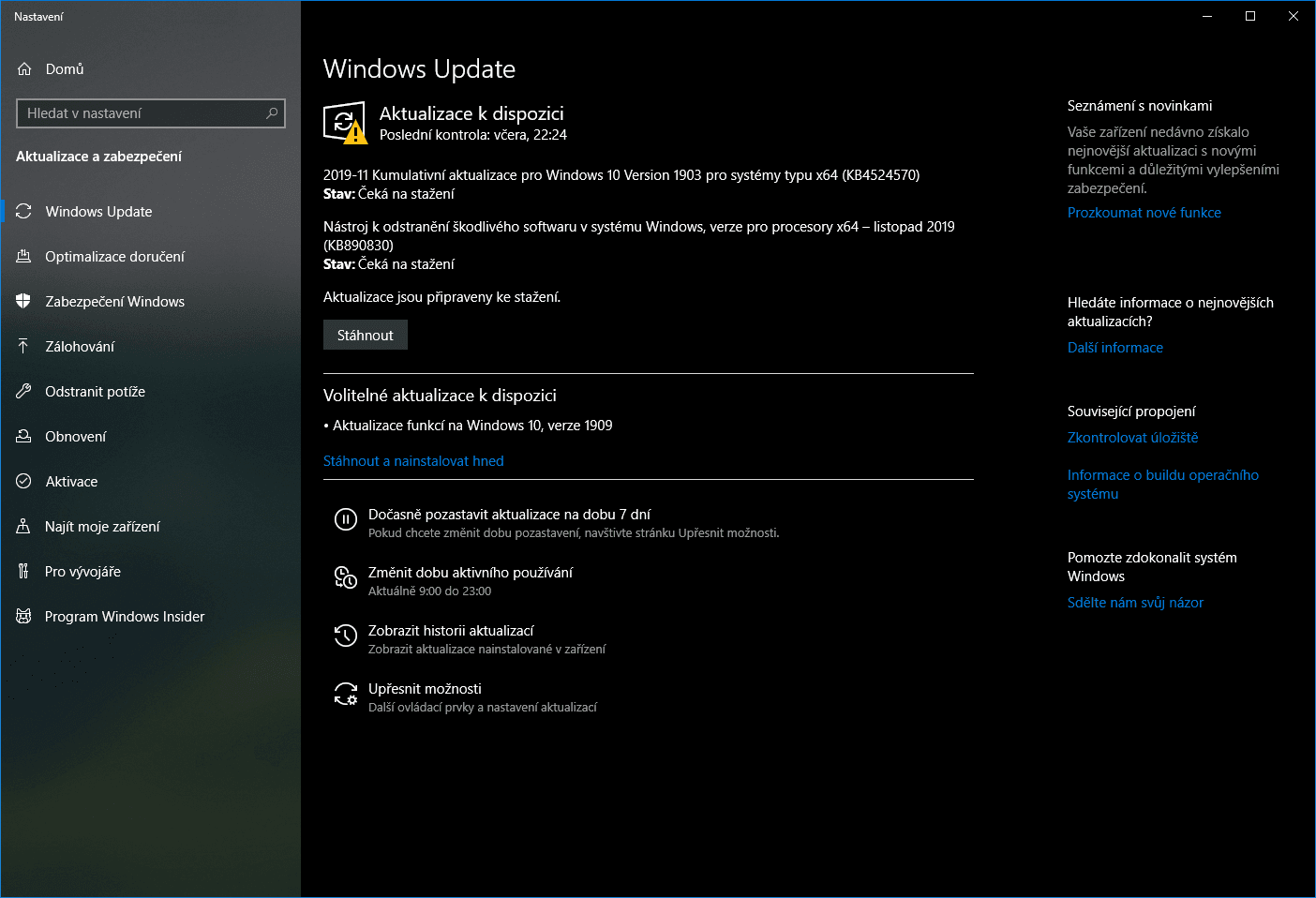1316x898 pixels.
Task: Click Aktualizace jsou připraveny ke stažení text
Action: 441,297
